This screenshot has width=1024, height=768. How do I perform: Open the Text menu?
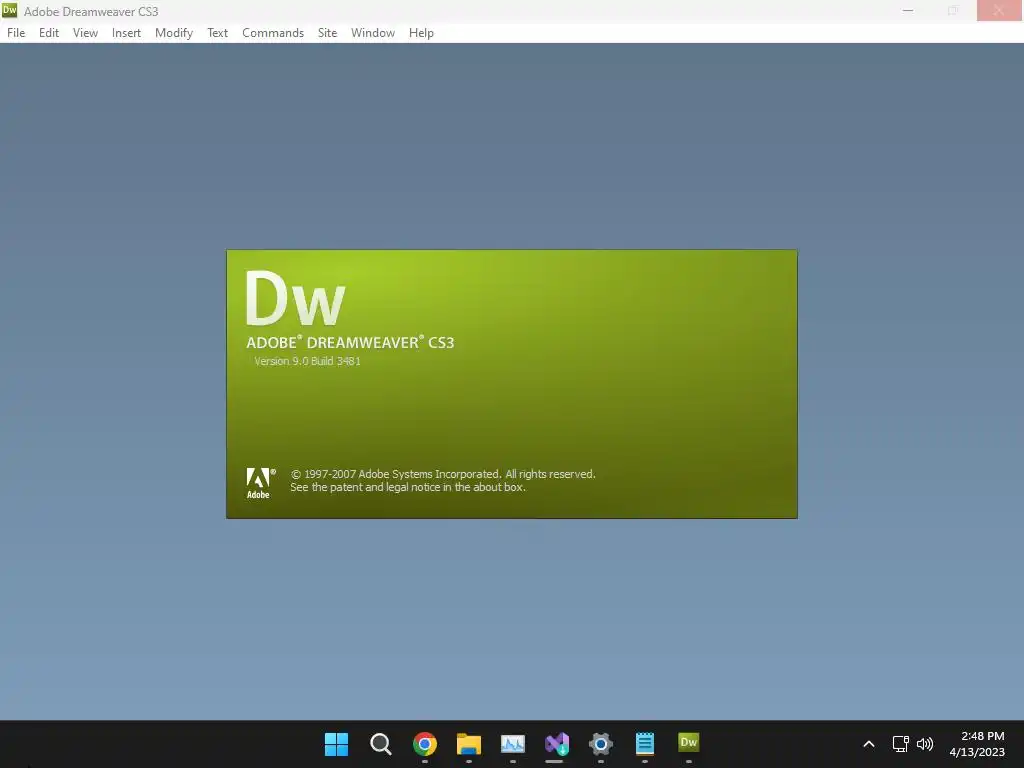(217, 33)
